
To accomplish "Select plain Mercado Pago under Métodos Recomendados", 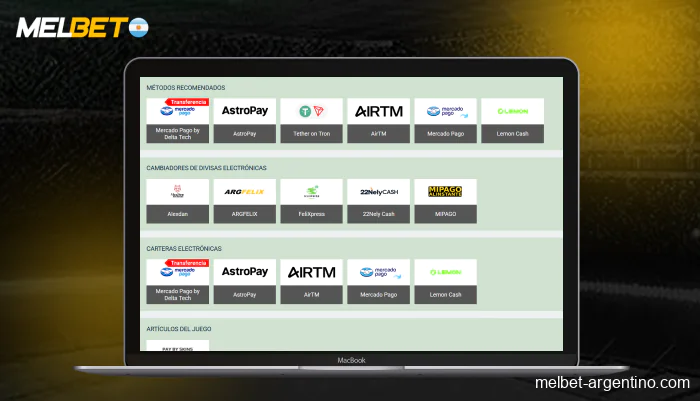I will point(445,120).
